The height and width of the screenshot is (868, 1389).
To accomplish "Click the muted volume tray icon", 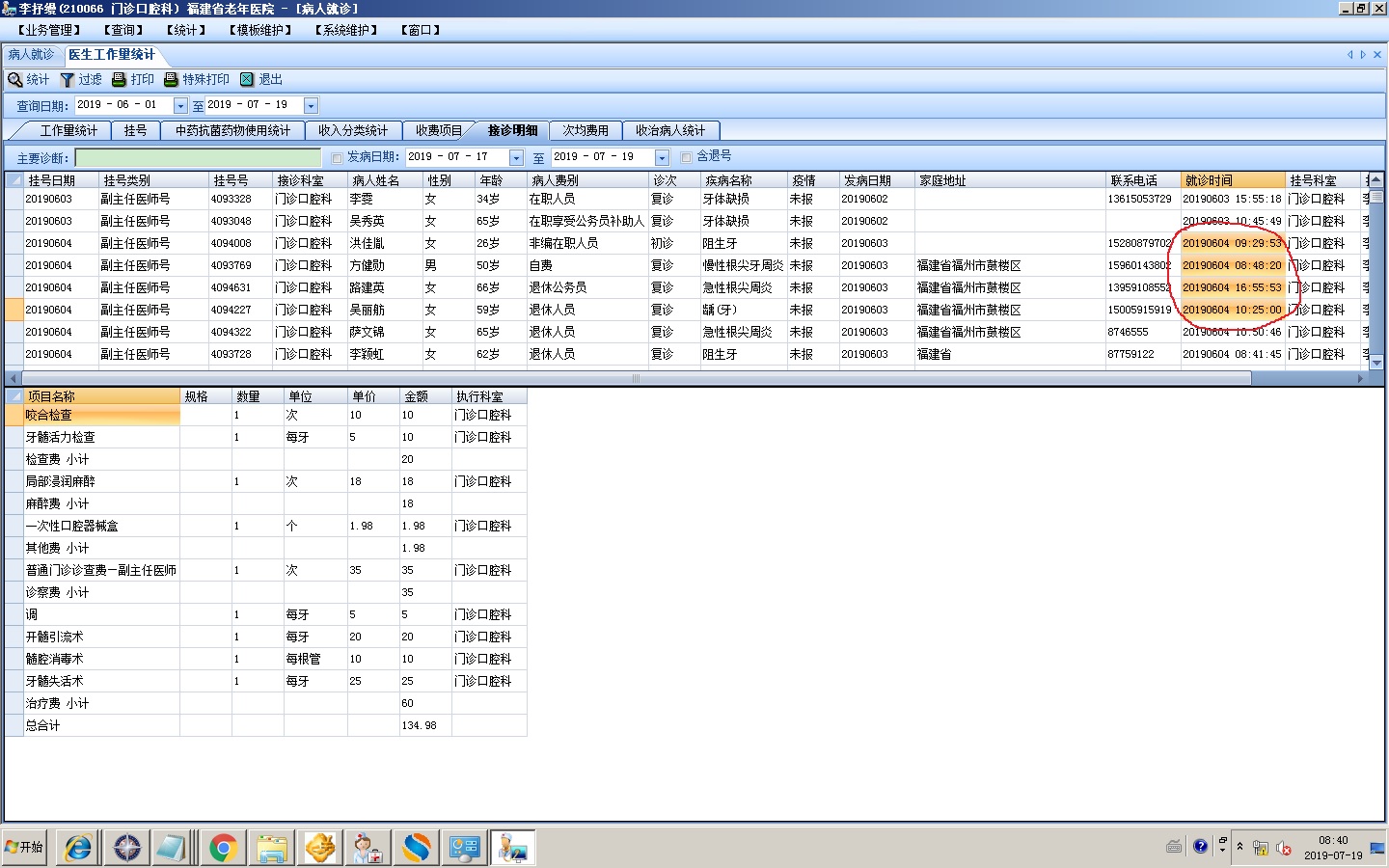I will (x=1283, y=848).
